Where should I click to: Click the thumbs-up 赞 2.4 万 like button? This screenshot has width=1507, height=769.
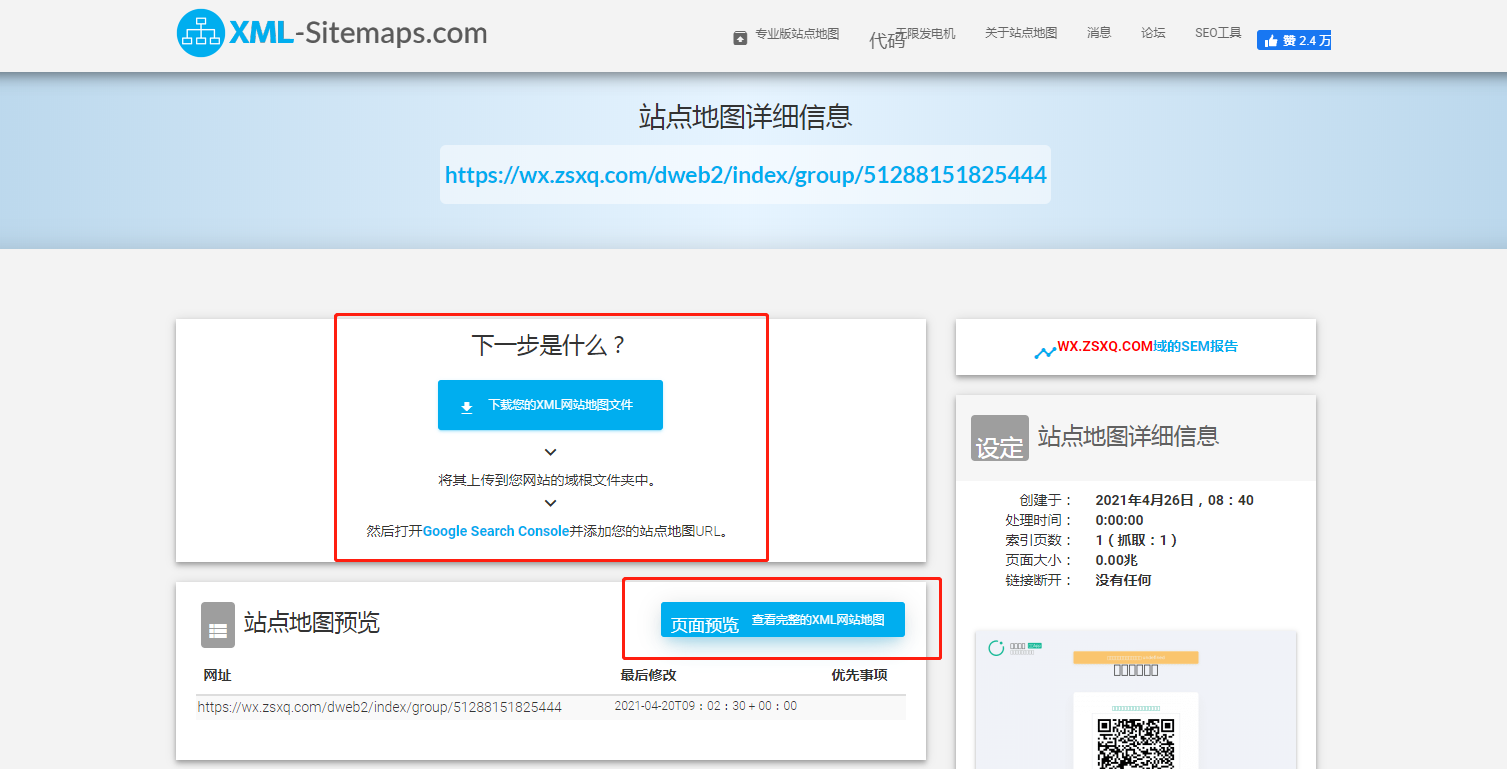point(1294,40)
